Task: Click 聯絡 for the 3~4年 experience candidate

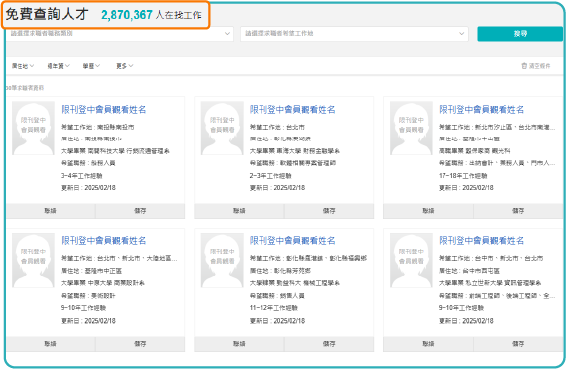Action: pos(51,211)
